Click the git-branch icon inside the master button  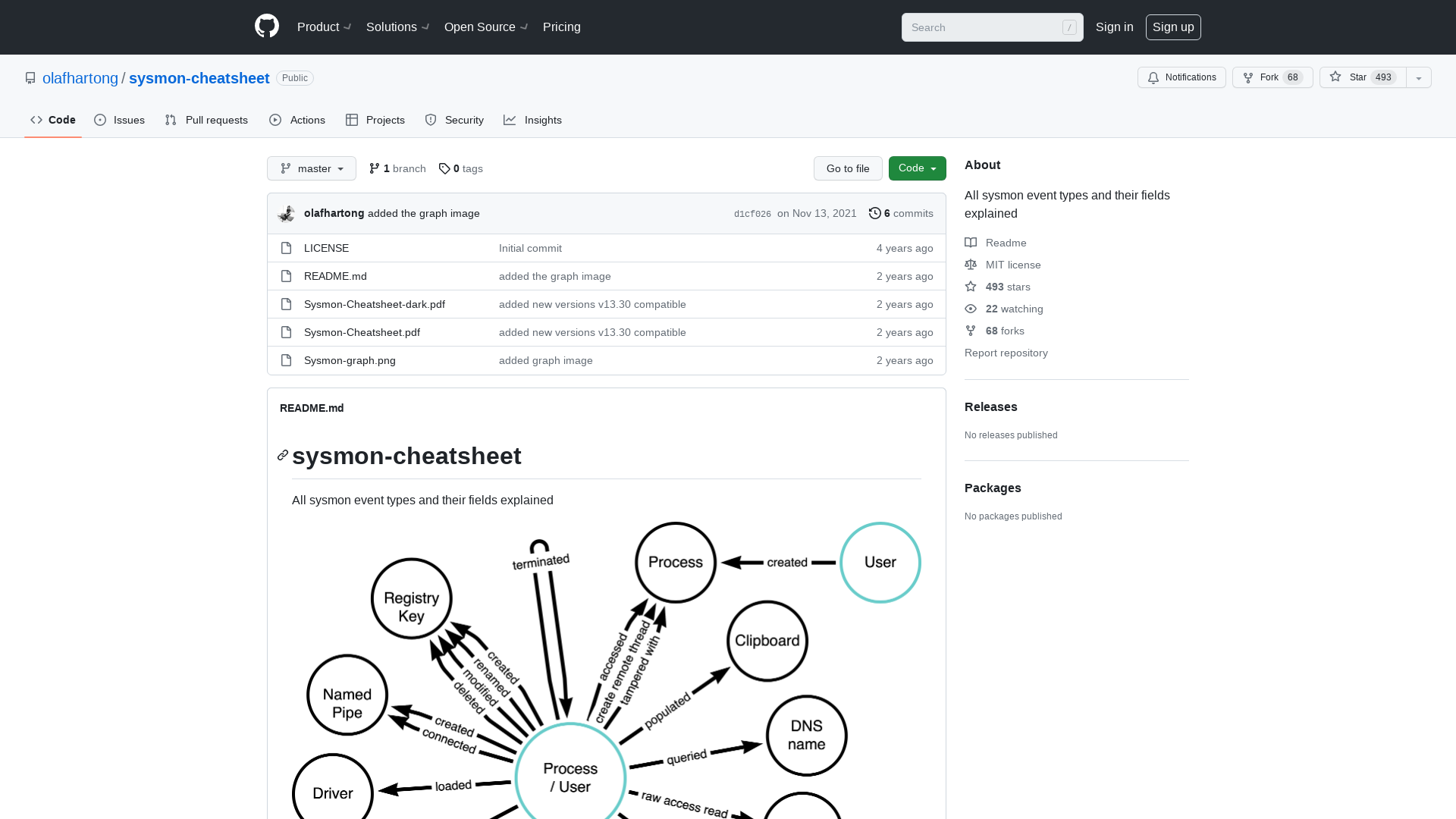[286, 168]
